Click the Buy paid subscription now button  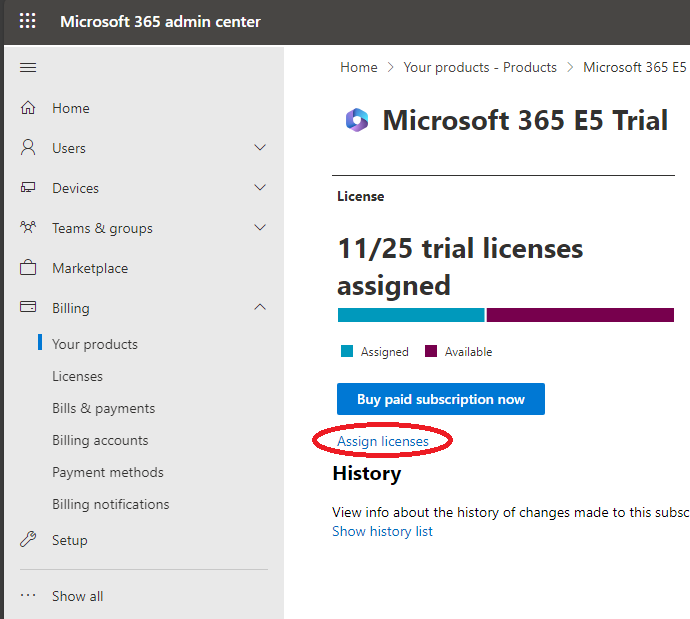click(441, 399)
